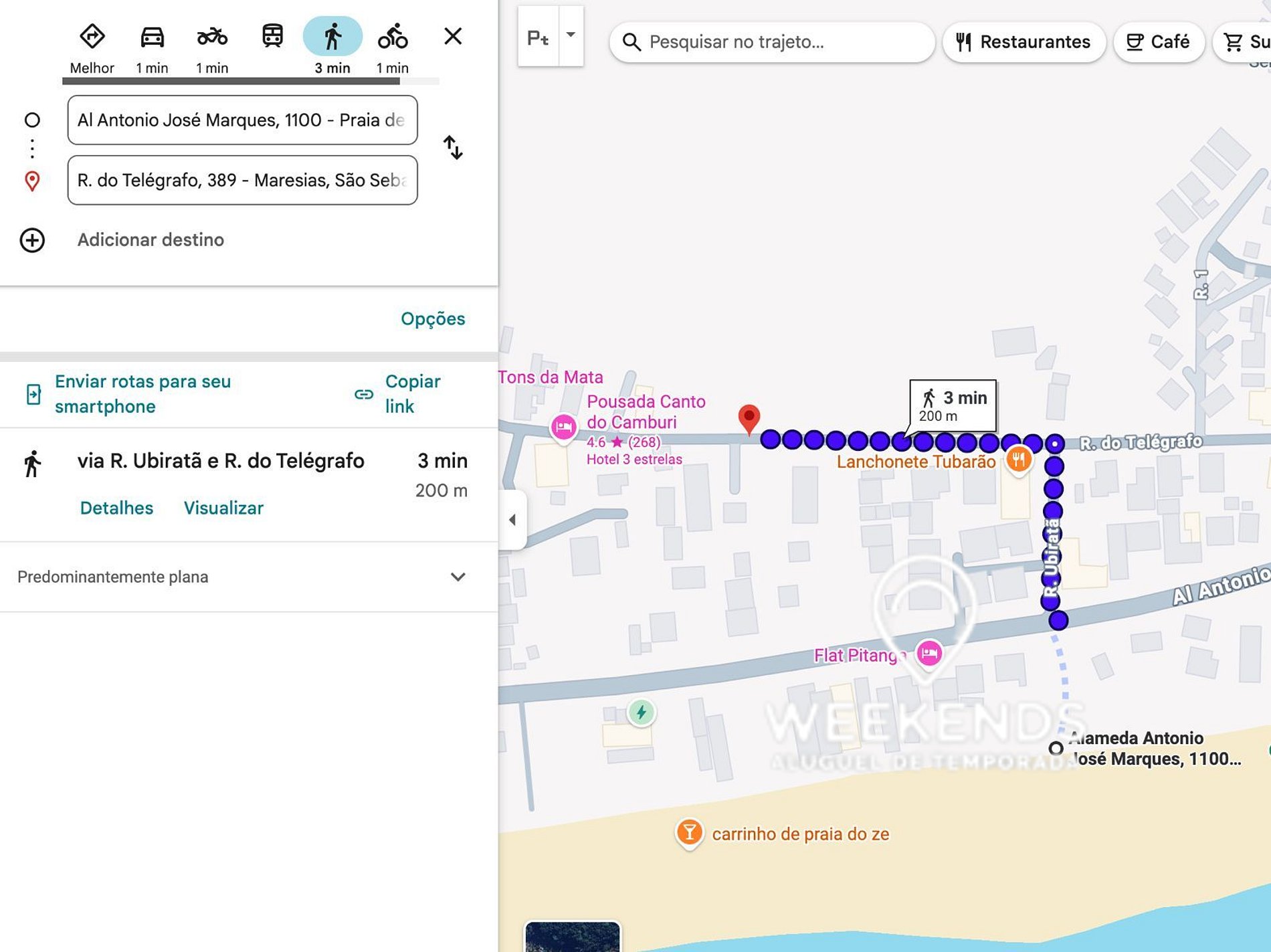This screenshot has width=1271, height=952.
Task: Open route Opções
Action: pos(433,318)
